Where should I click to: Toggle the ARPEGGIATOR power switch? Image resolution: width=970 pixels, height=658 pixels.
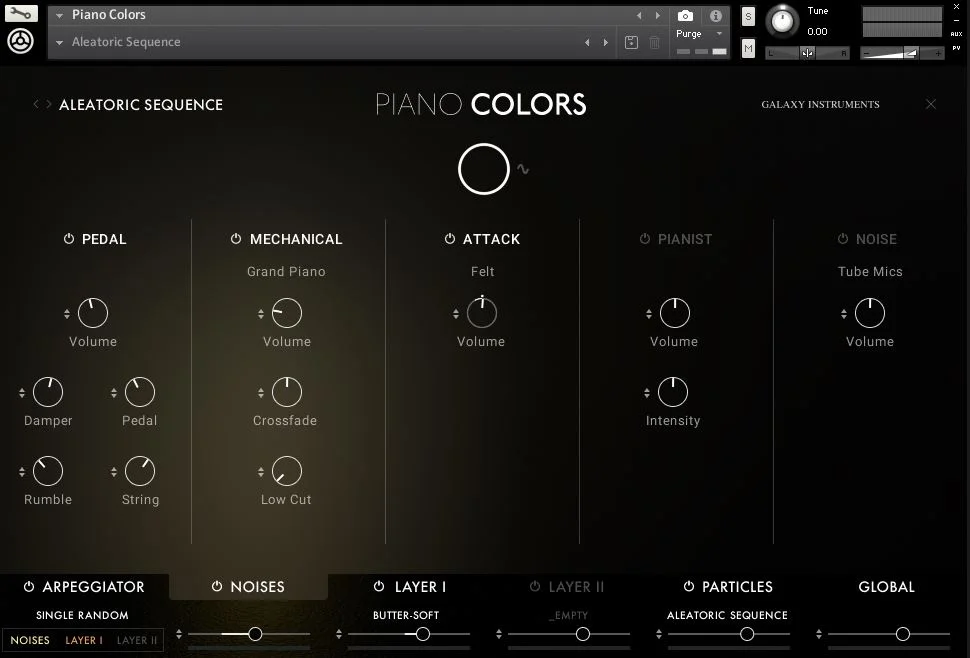tap(28, 586)
